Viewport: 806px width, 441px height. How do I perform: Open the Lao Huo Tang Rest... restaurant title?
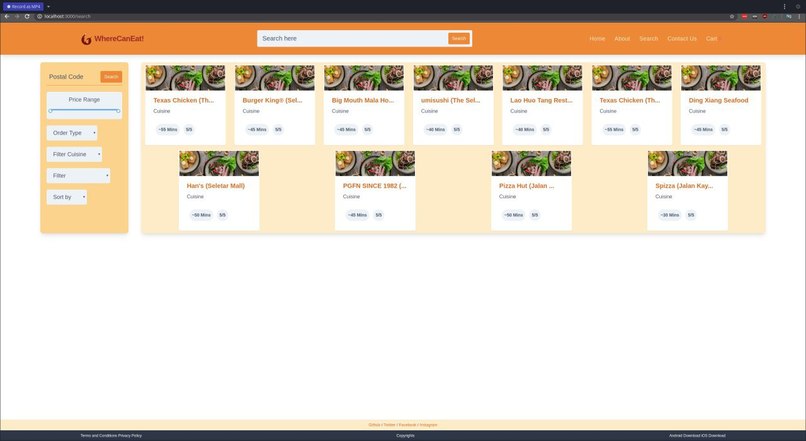(x=541, y=100)
